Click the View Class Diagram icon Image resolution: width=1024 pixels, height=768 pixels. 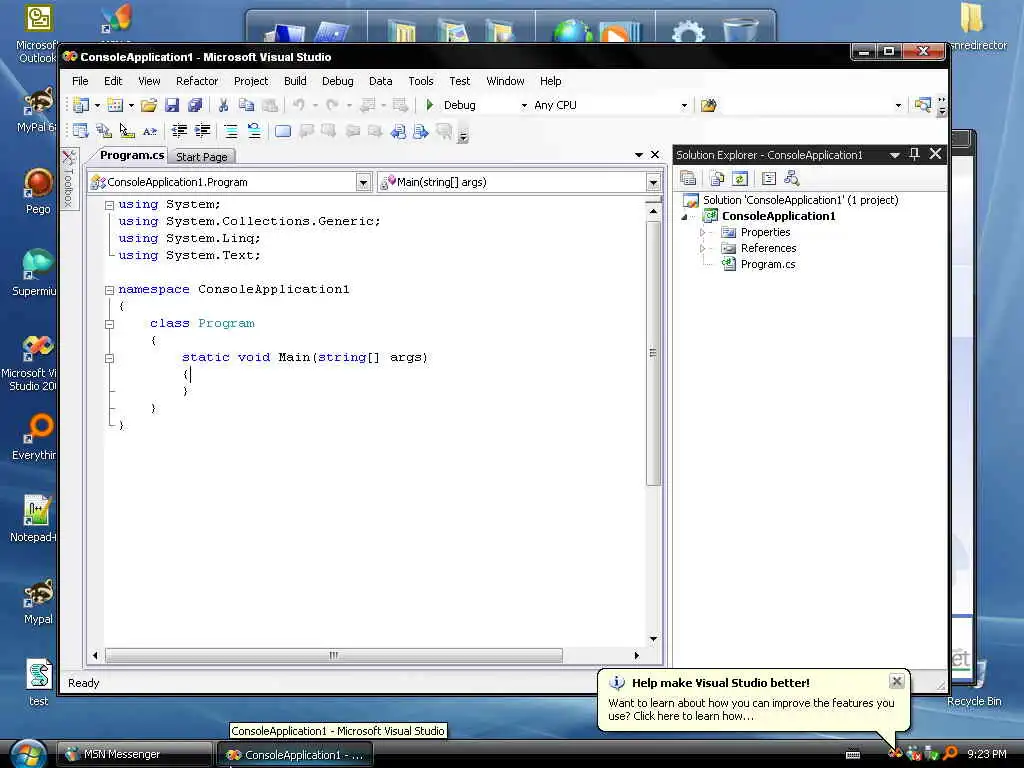tap(792, 178)
